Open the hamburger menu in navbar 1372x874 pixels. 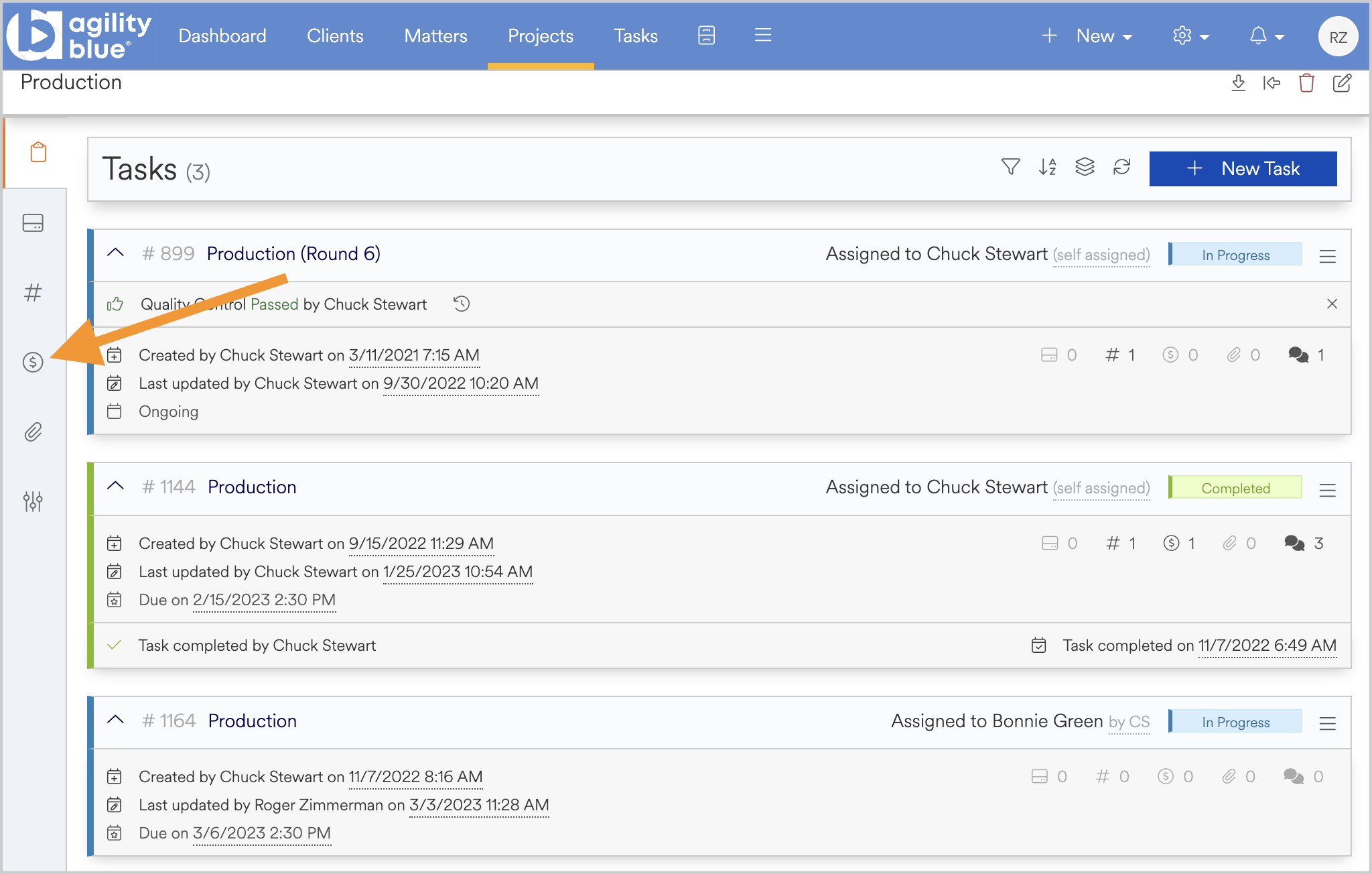763,35
